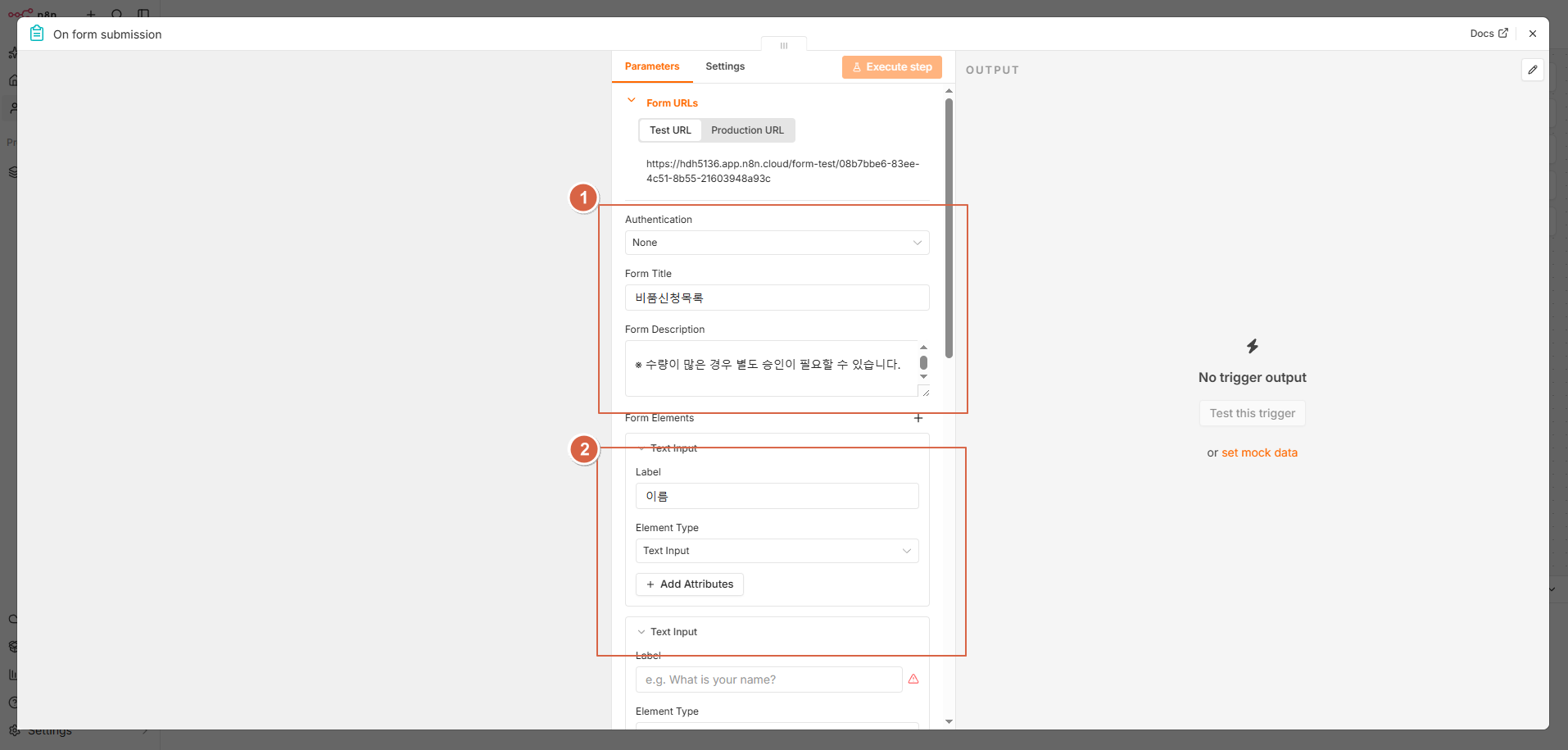Click the pencil edit icon in Output panel
The height and width of the screenshot is (750, 1568).
click(x=1532, y=70)
